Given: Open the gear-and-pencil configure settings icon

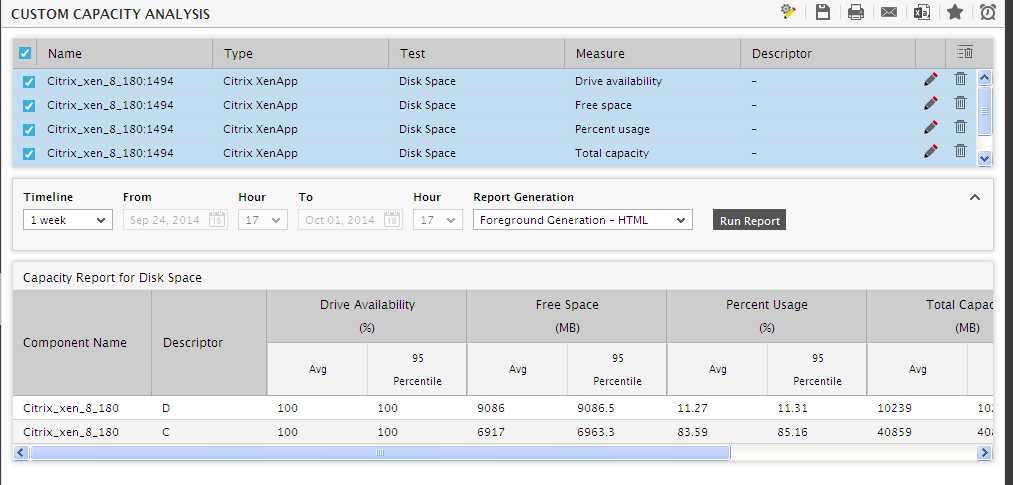Looking at the screenshot, I should (x=788, y=12).
